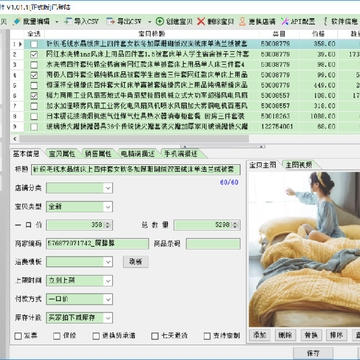Check the checkbox in table row 9

(x=34, y=127)
